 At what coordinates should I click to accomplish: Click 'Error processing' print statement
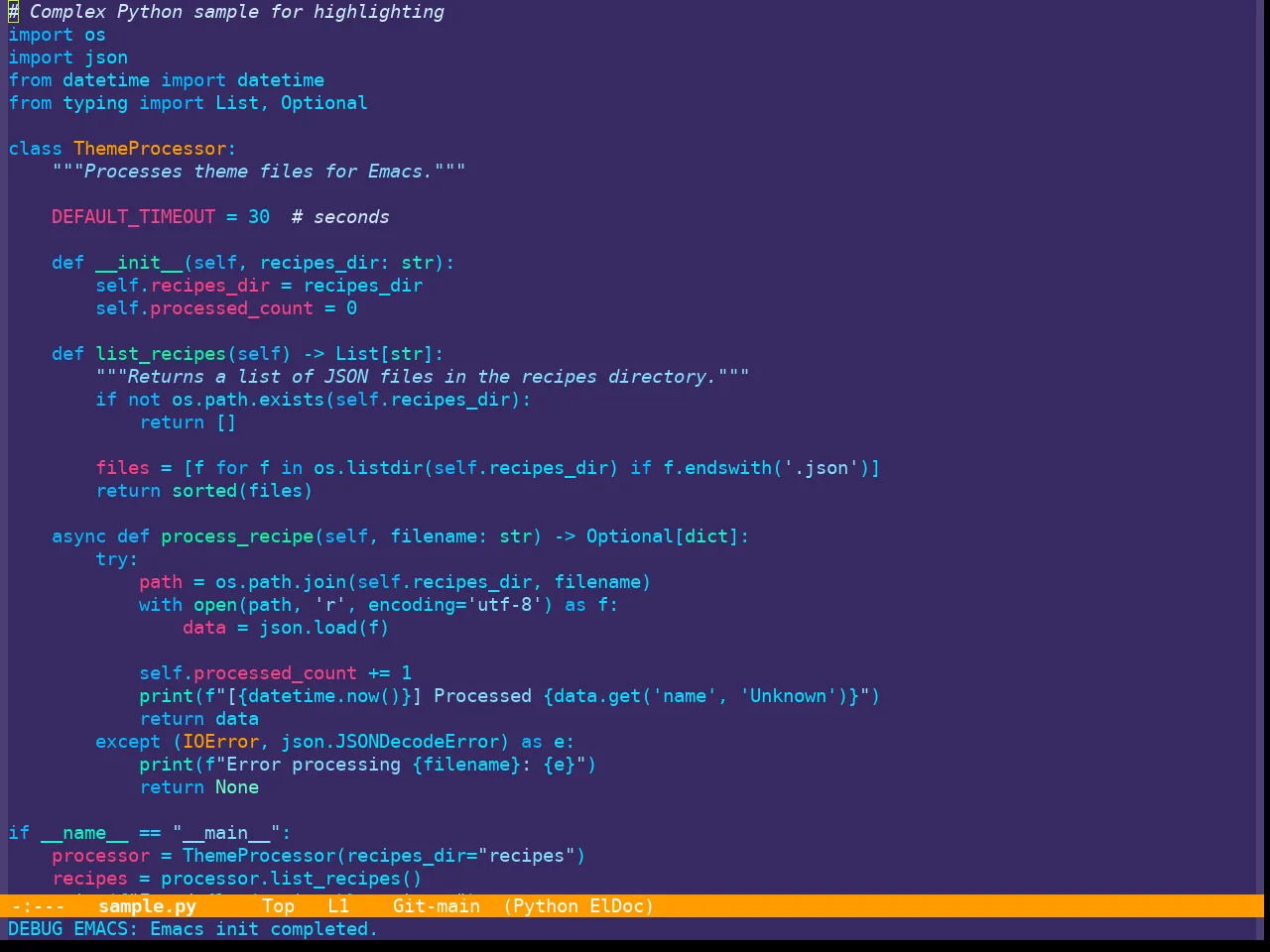coord(367,765)
